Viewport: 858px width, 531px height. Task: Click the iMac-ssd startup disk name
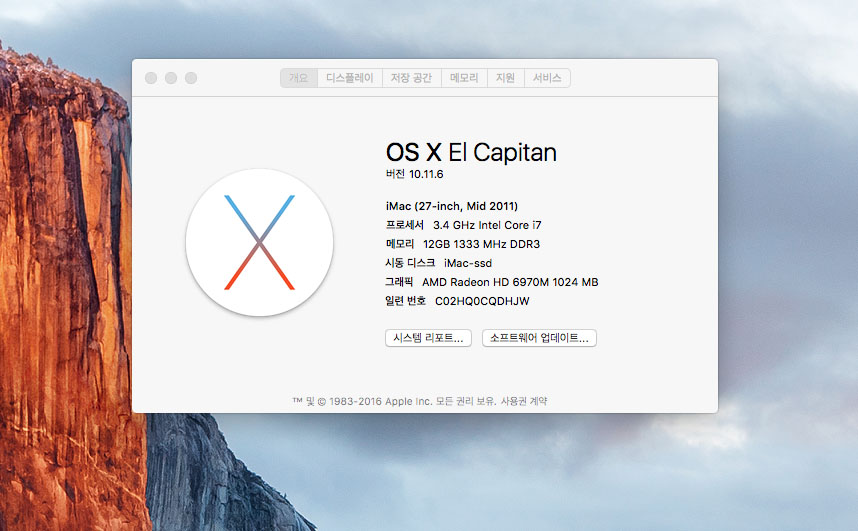click(x=468, y=263)
